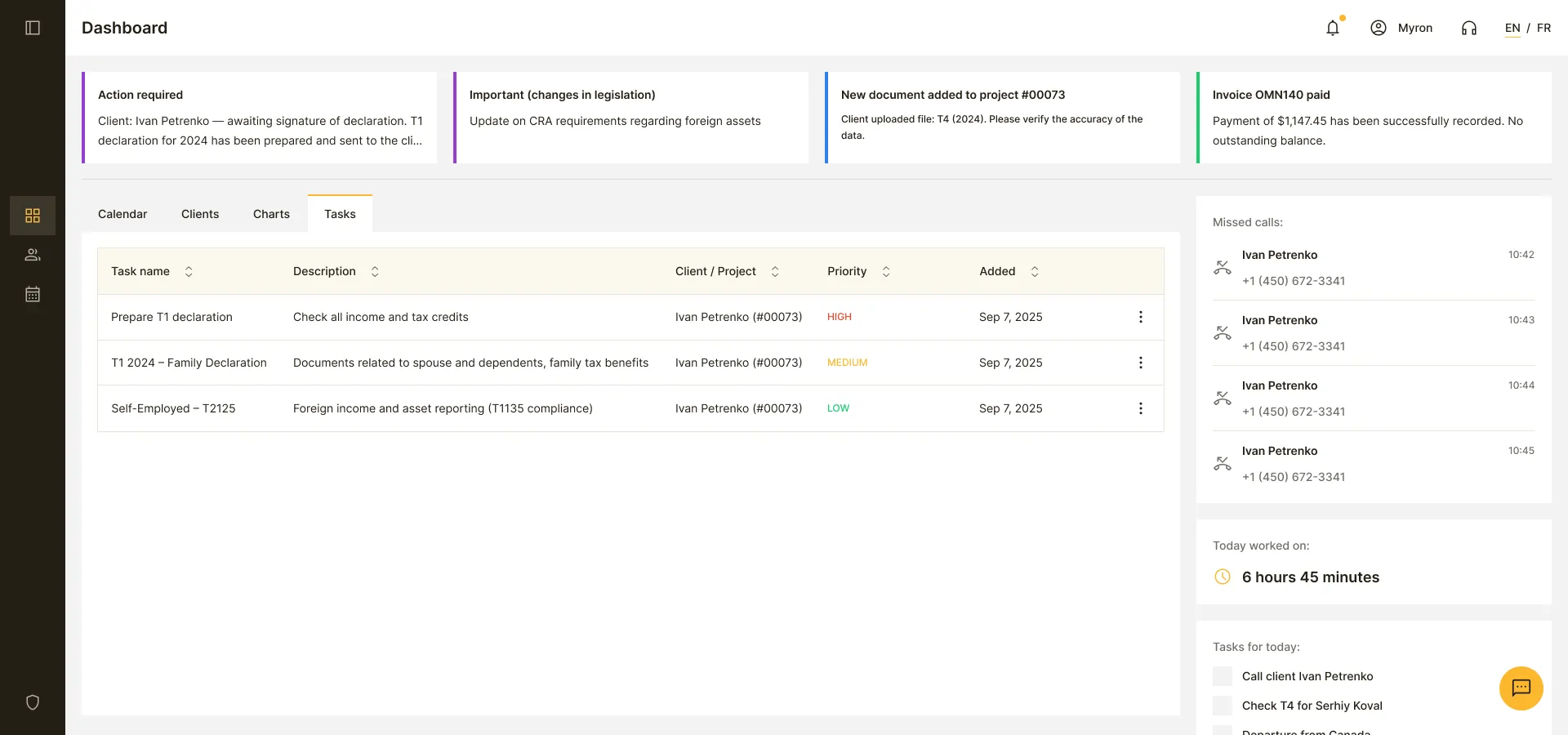The height and width of the screenshot is (735, 1568).
Task: Sort by Task name column
Action: click(189, 271)
